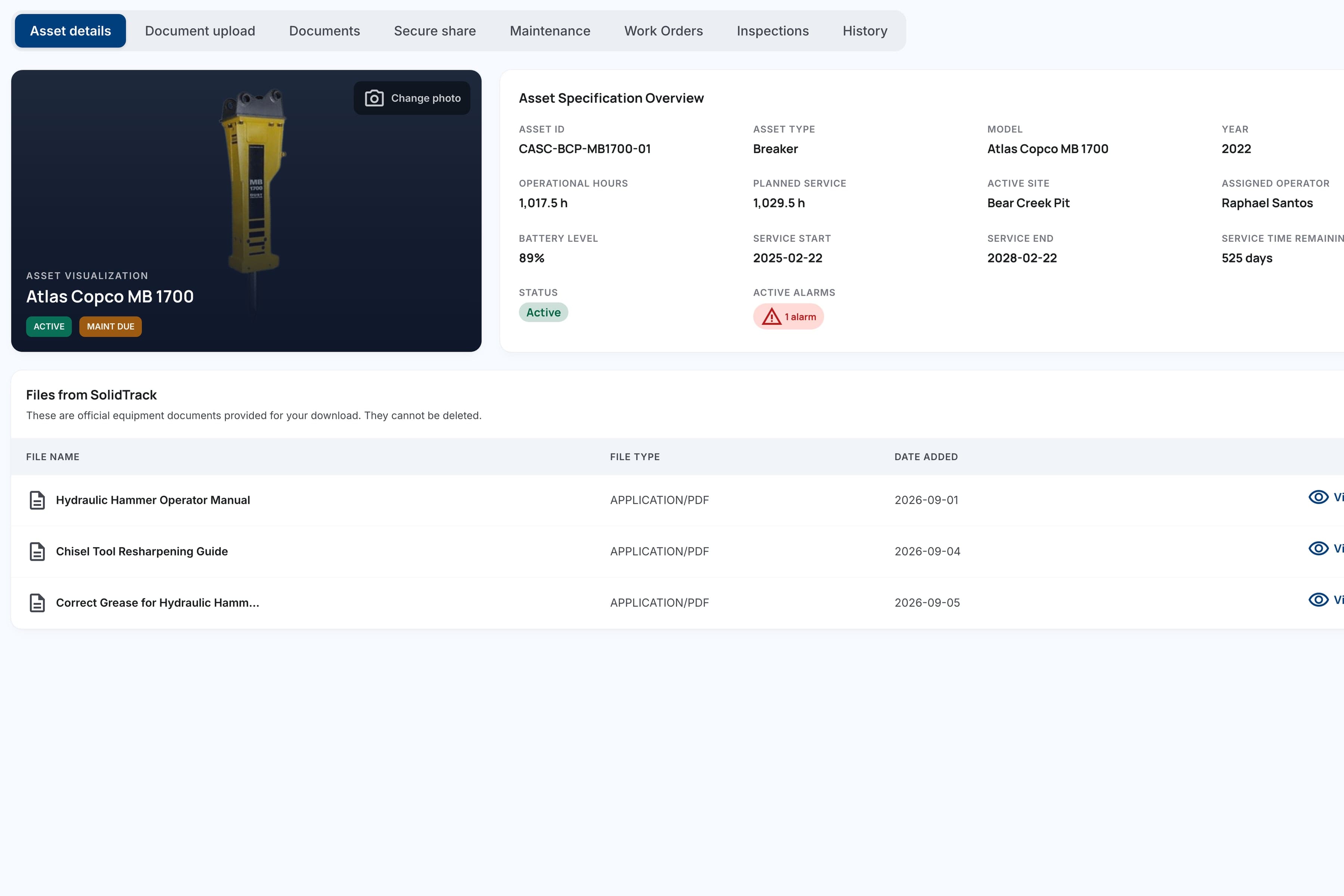Click the file icon beside Chisel Tool Resharpening Guide
1344x896 pixels.
(x=37, y=551)
